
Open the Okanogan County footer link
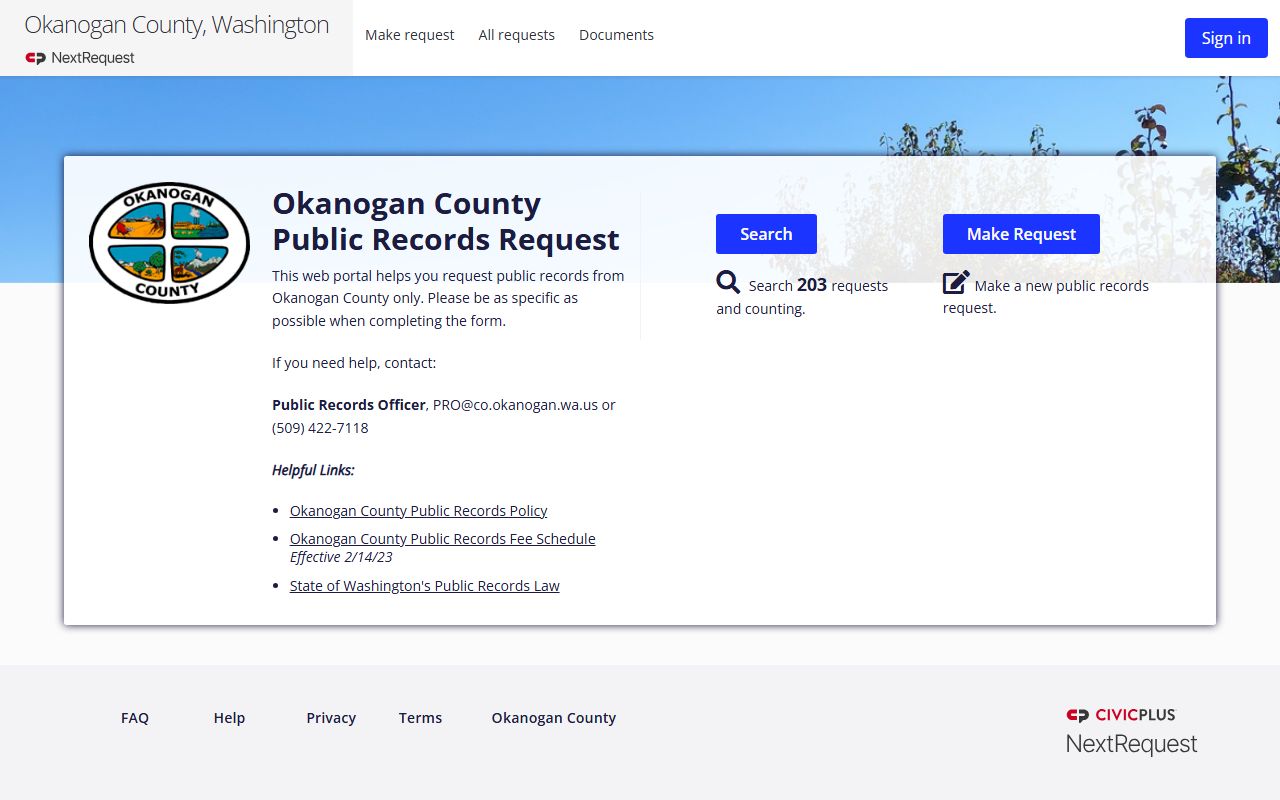[554, 718]
